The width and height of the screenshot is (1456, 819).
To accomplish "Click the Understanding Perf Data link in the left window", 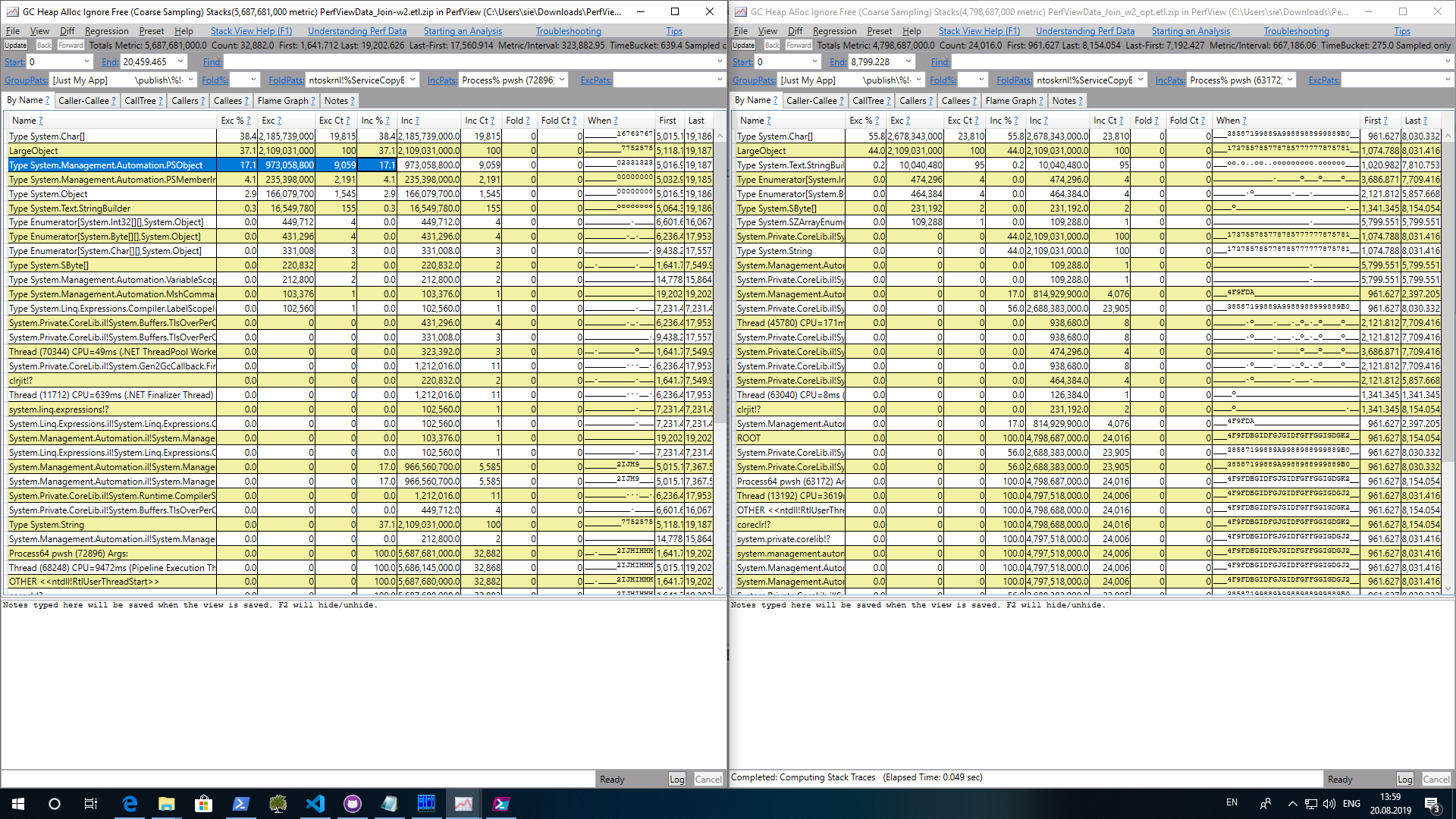I will (356, 31).
